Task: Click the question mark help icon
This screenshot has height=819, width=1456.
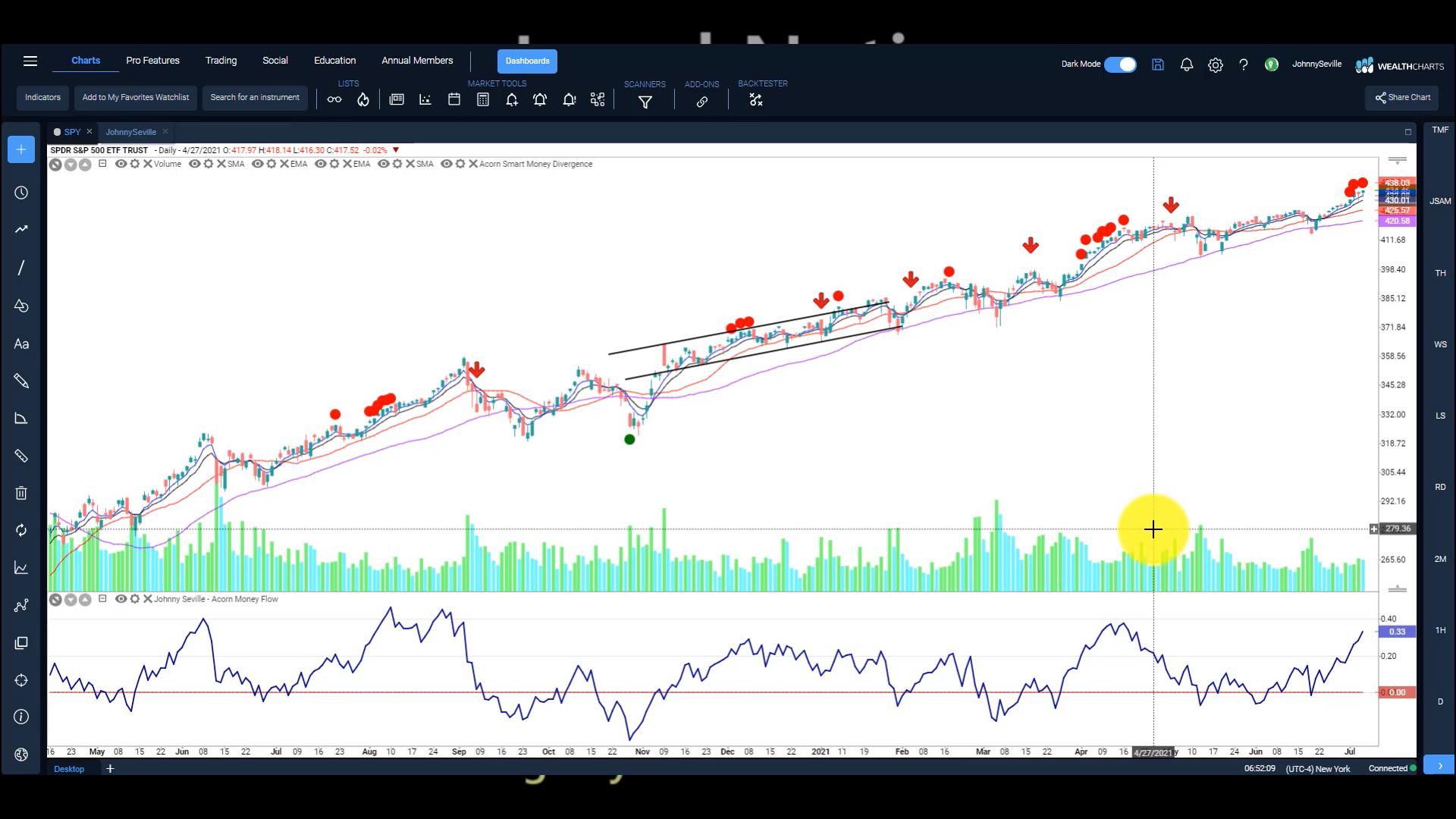Action: (1244, 65)
